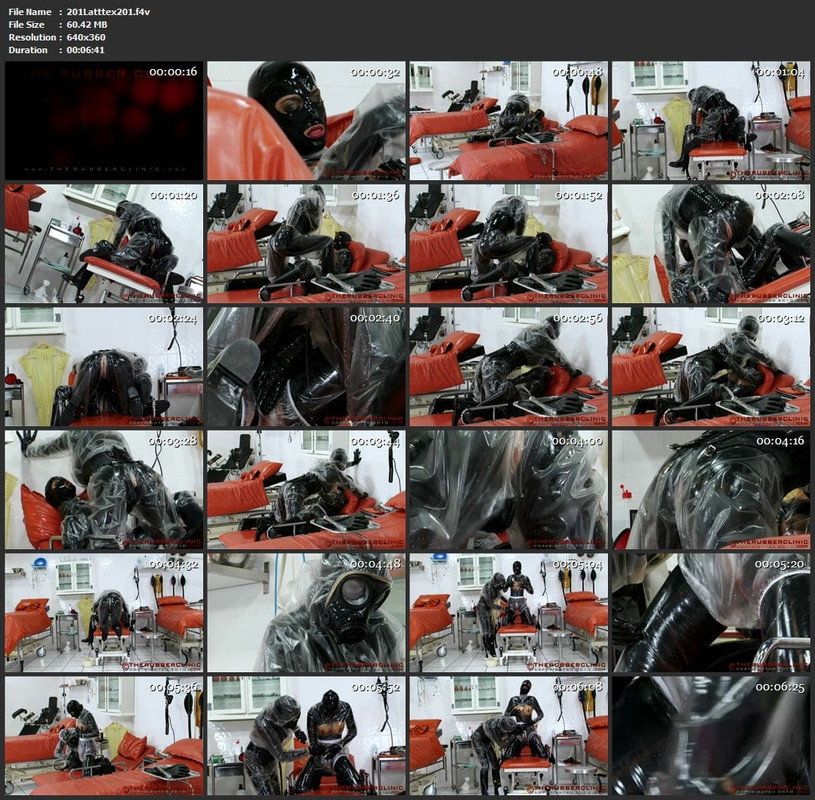Select the frame at timestamp 00:01:04

point(711,121)
